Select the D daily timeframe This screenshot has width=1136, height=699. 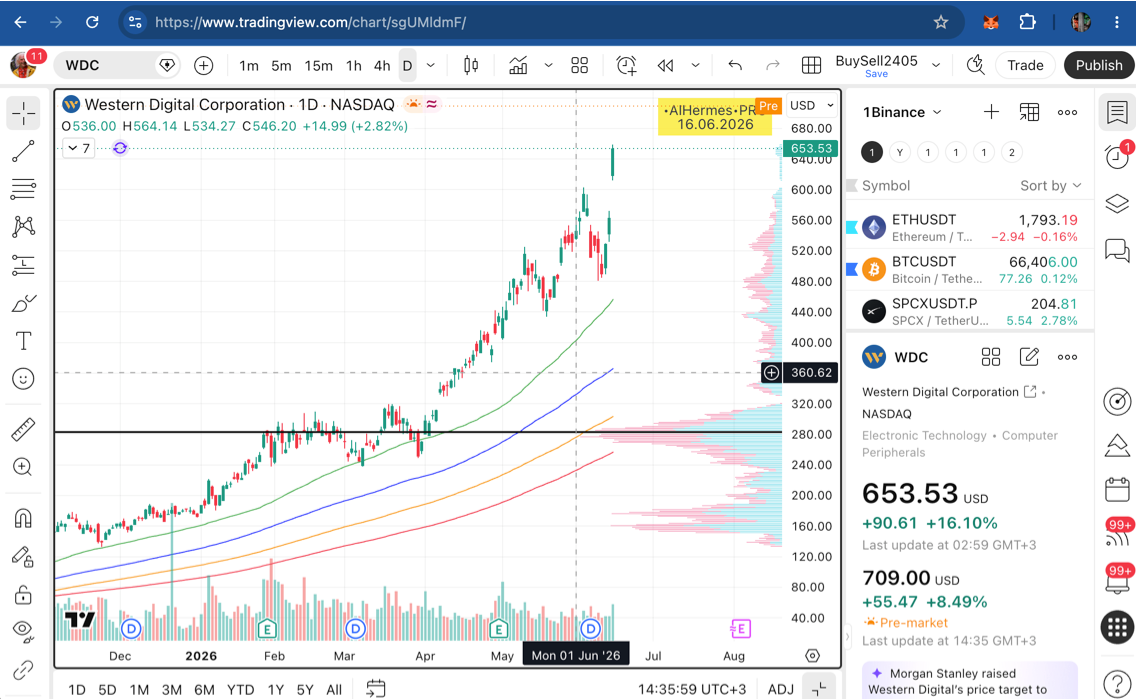click(407, 65)
